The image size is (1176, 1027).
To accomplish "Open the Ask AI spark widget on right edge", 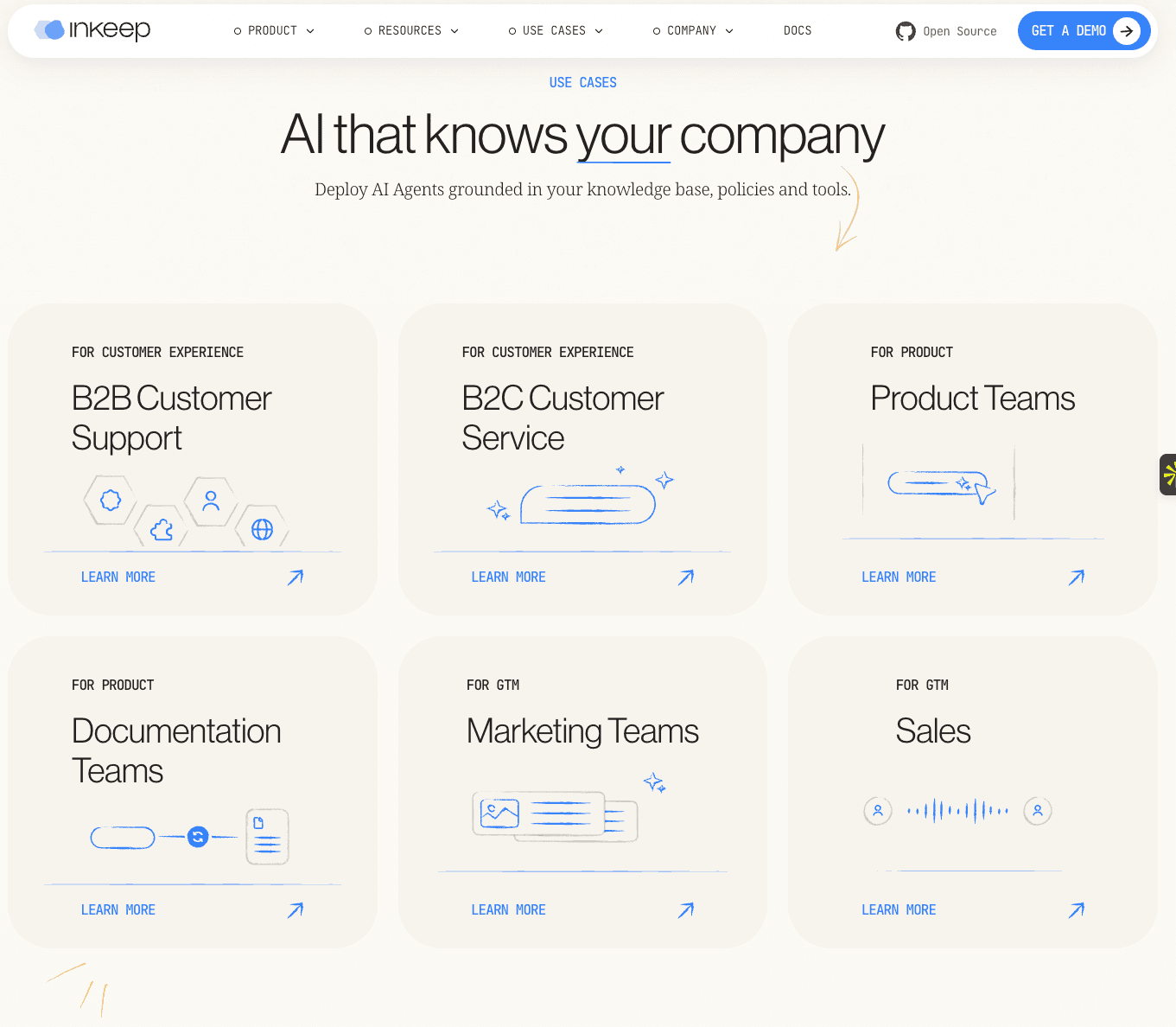I will tap(1169, 474).
